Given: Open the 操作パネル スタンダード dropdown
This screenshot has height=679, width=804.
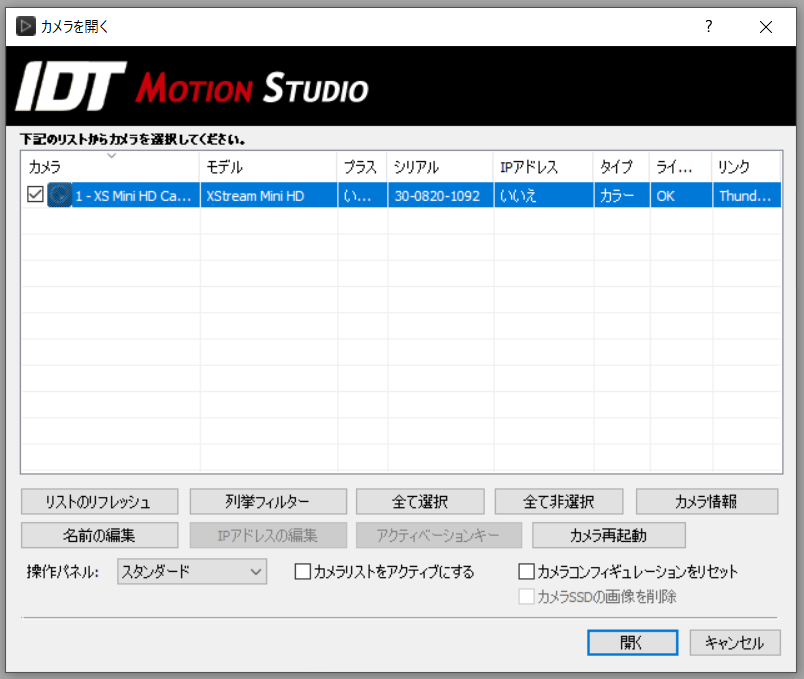Looking at the screenshot, I should [x=192, y=571].
